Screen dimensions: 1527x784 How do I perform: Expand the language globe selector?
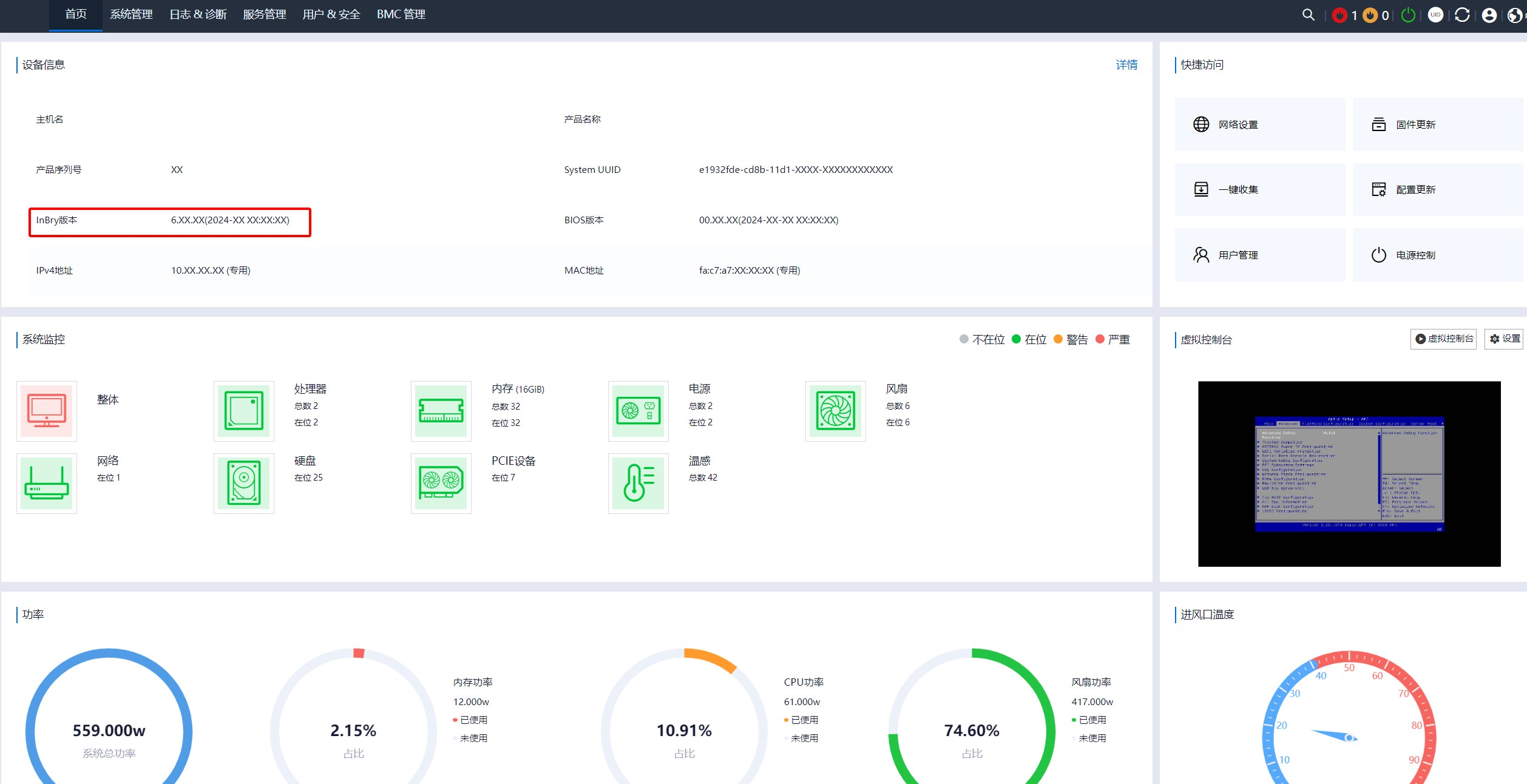click(x=1515, y=15)
